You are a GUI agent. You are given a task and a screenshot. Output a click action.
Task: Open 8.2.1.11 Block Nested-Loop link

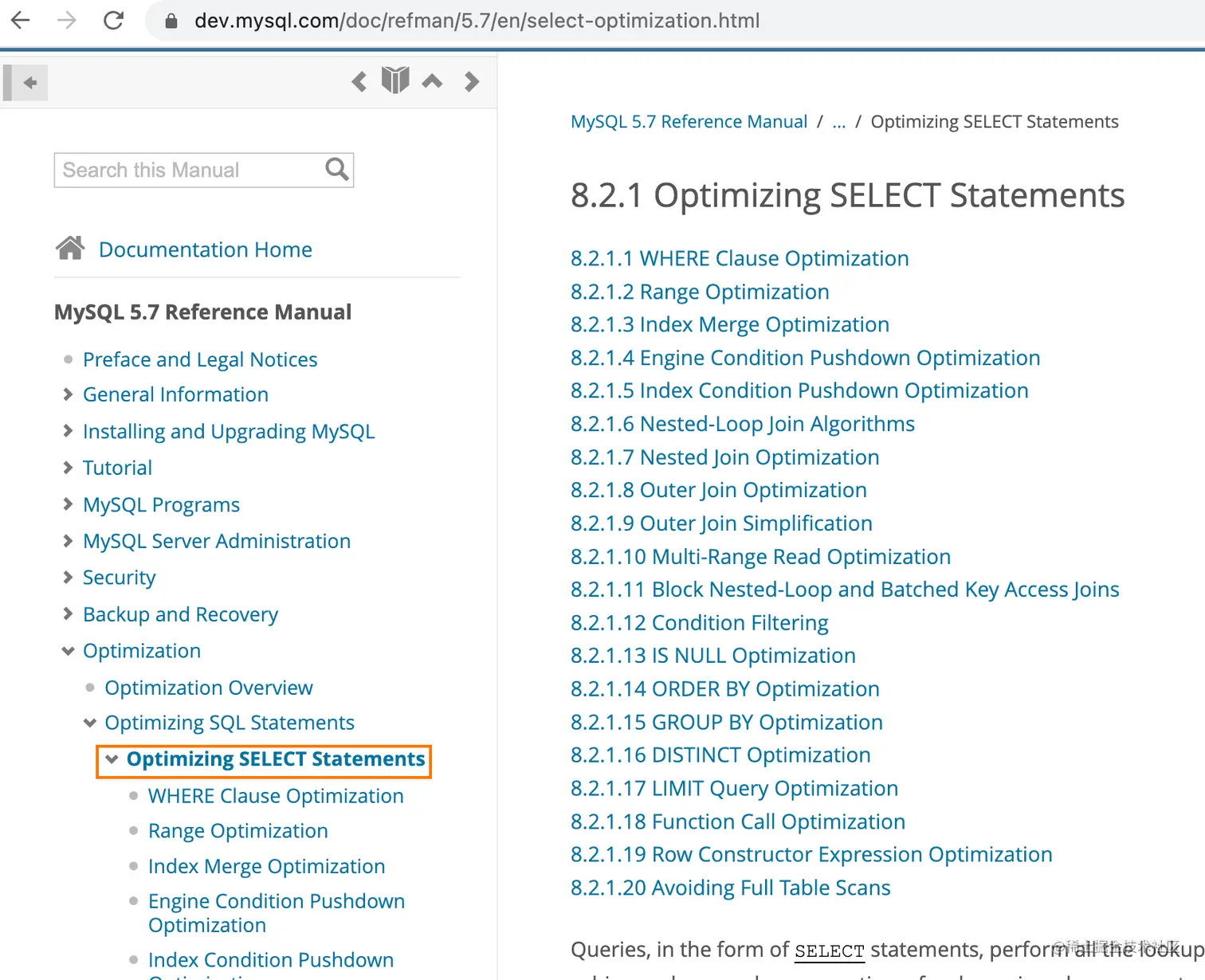[x=845, y=590]
